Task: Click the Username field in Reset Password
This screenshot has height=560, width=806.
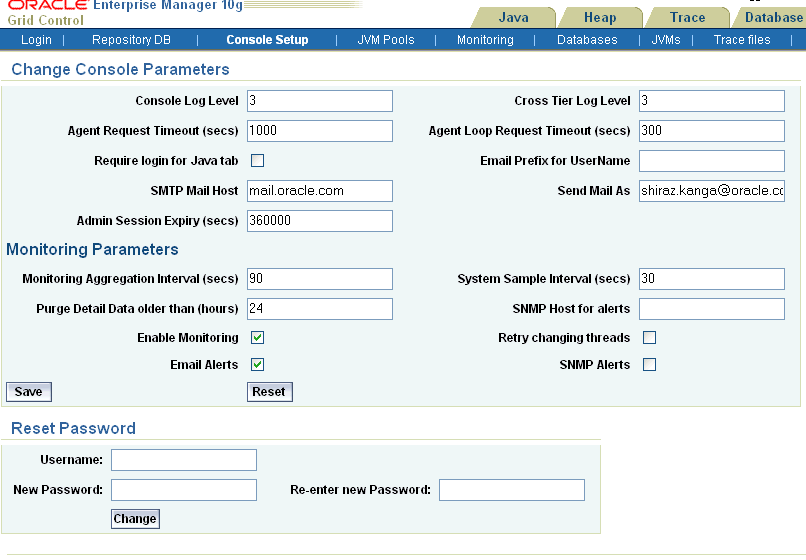Action: [x=184, y=460]
